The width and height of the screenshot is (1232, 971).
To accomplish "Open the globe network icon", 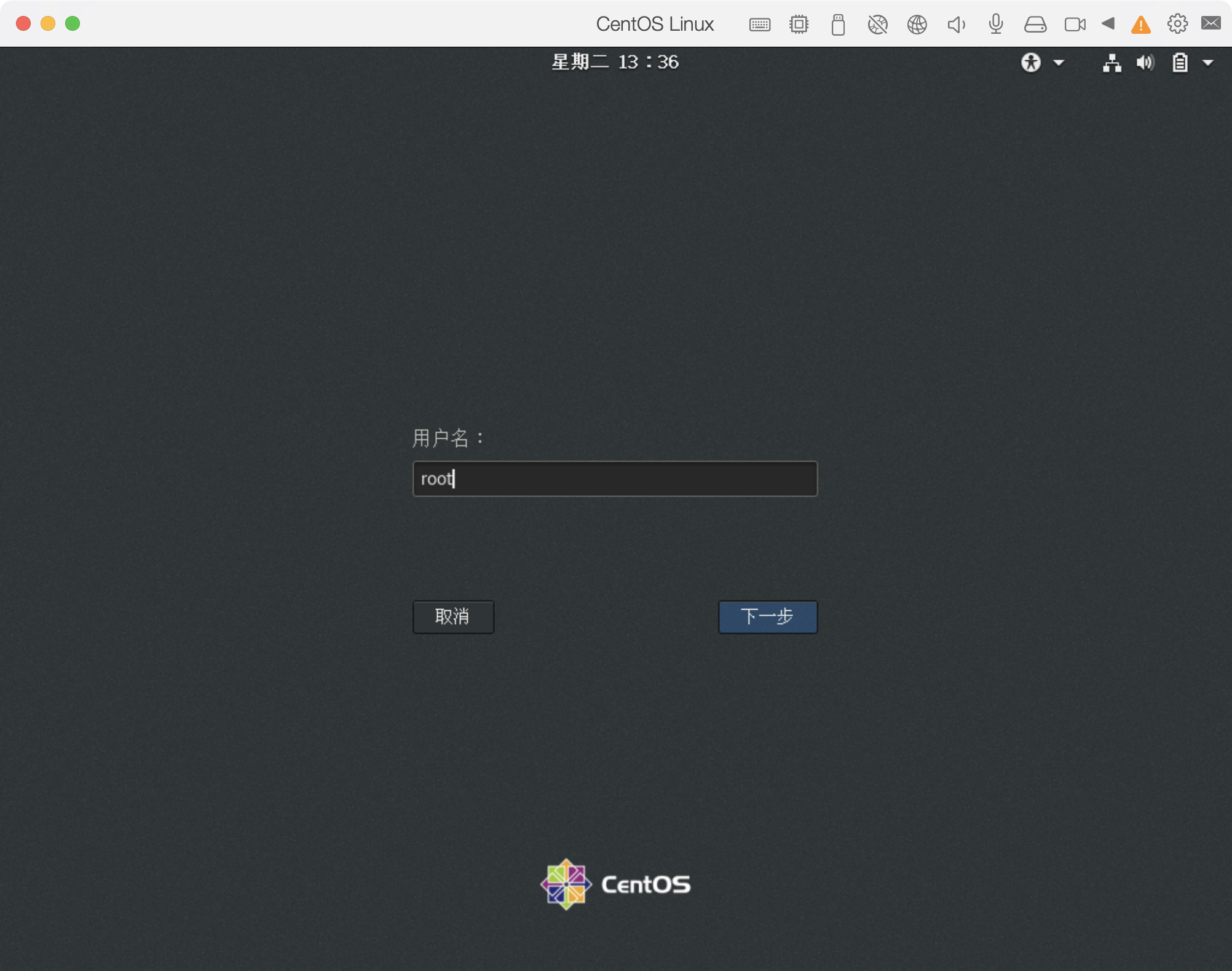I will click(917, 25).
